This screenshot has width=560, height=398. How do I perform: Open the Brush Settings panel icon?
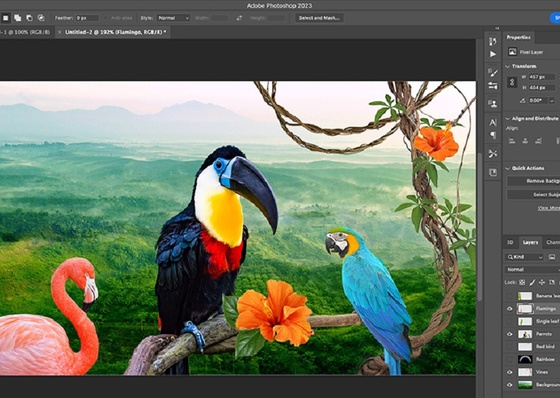[x=493, y=73]
